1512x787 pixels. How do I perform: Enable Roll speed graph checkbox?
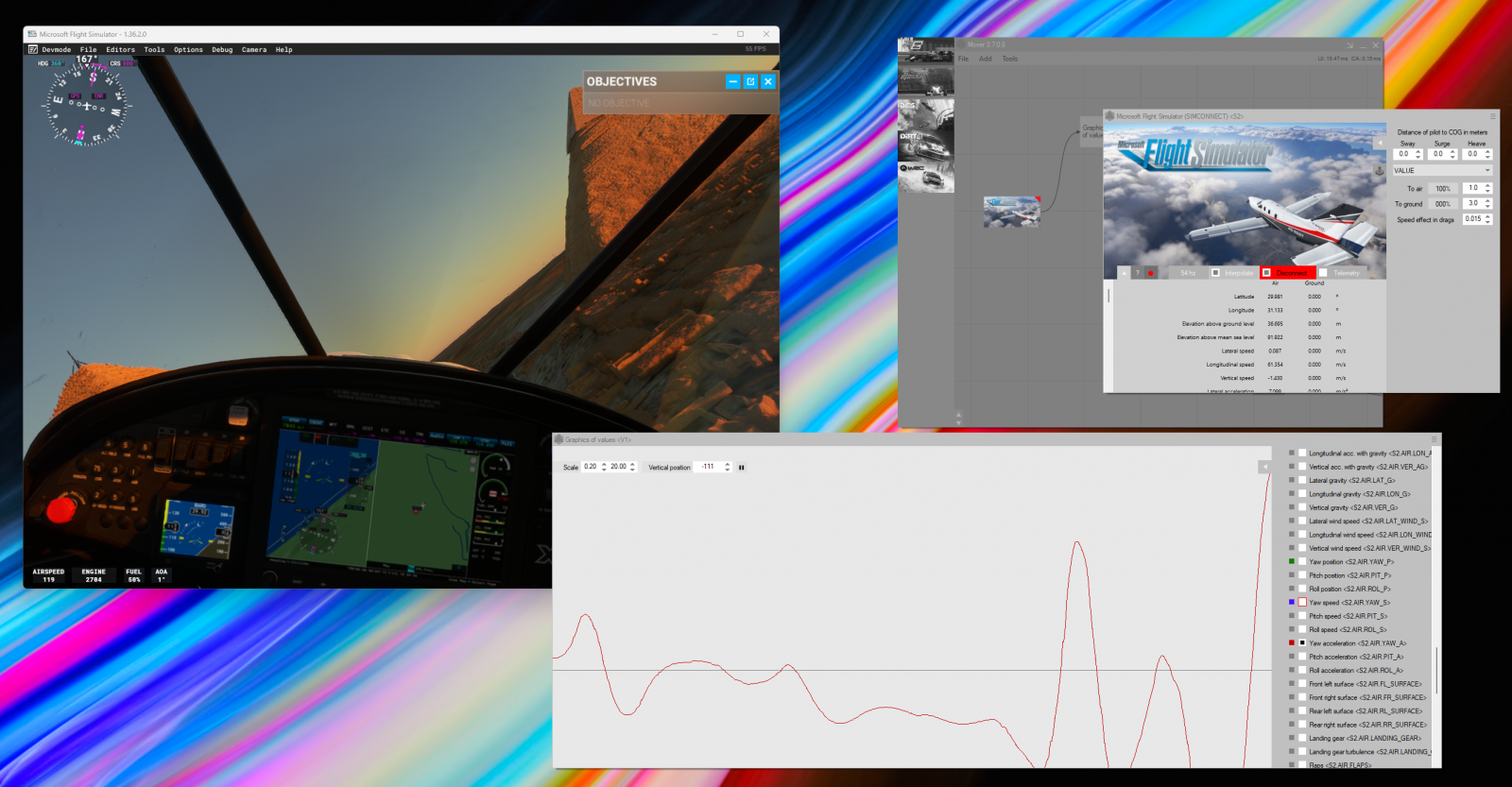[1302, 629]
